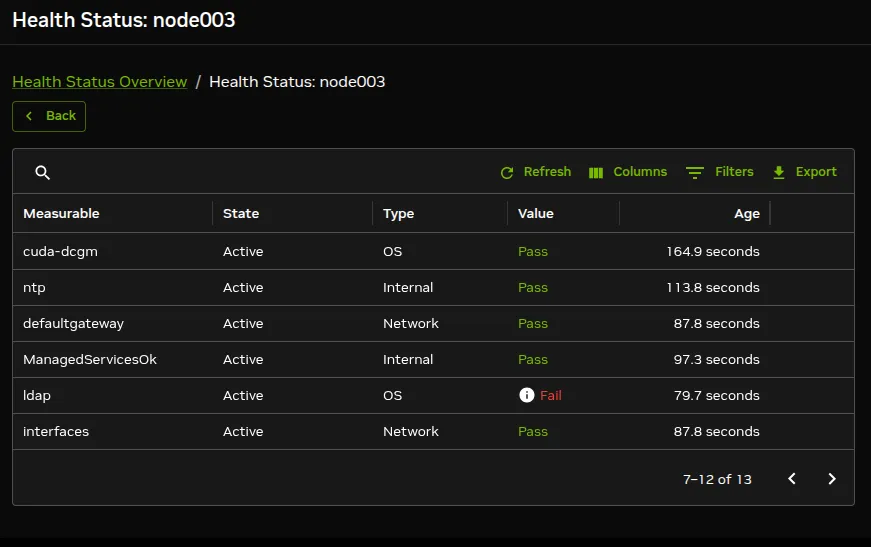The height and width of the screenshot is (547, 871).
Task: Click the 79.7 seconds age cell
Action: click(x=717, y=395)
